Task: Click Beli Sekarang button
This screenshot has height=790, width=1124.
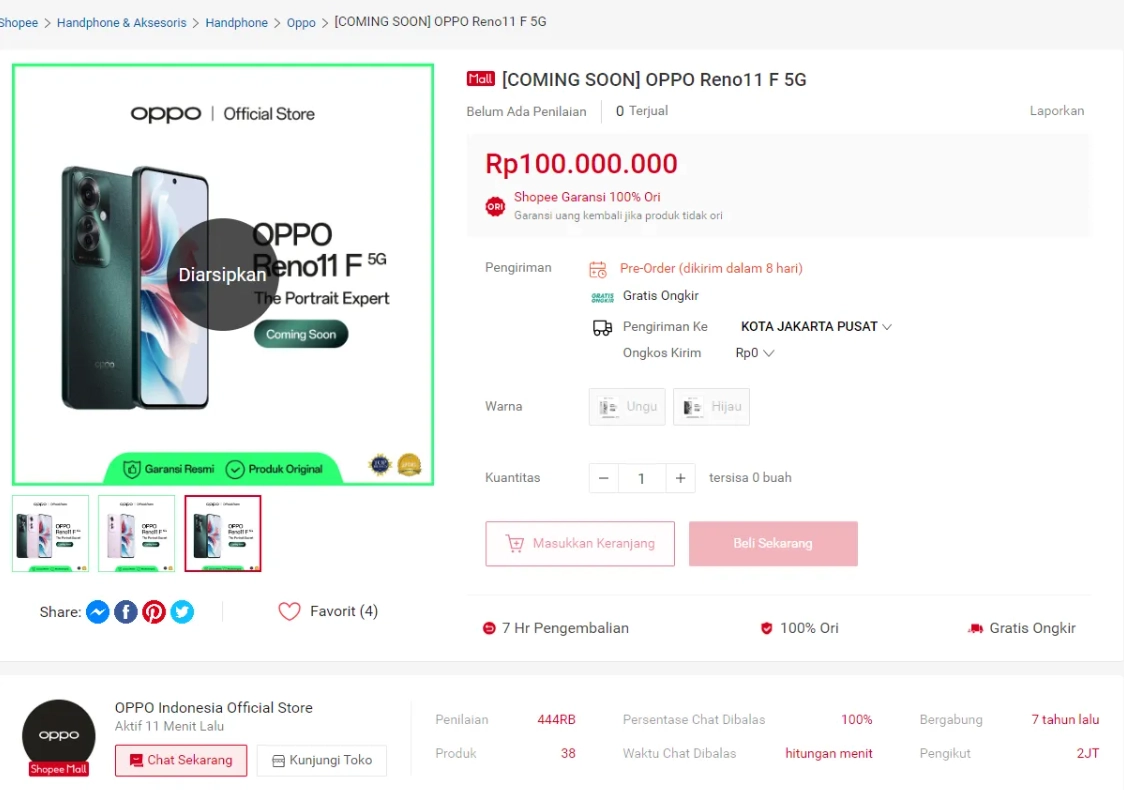Action: click(x=773, y=544)
